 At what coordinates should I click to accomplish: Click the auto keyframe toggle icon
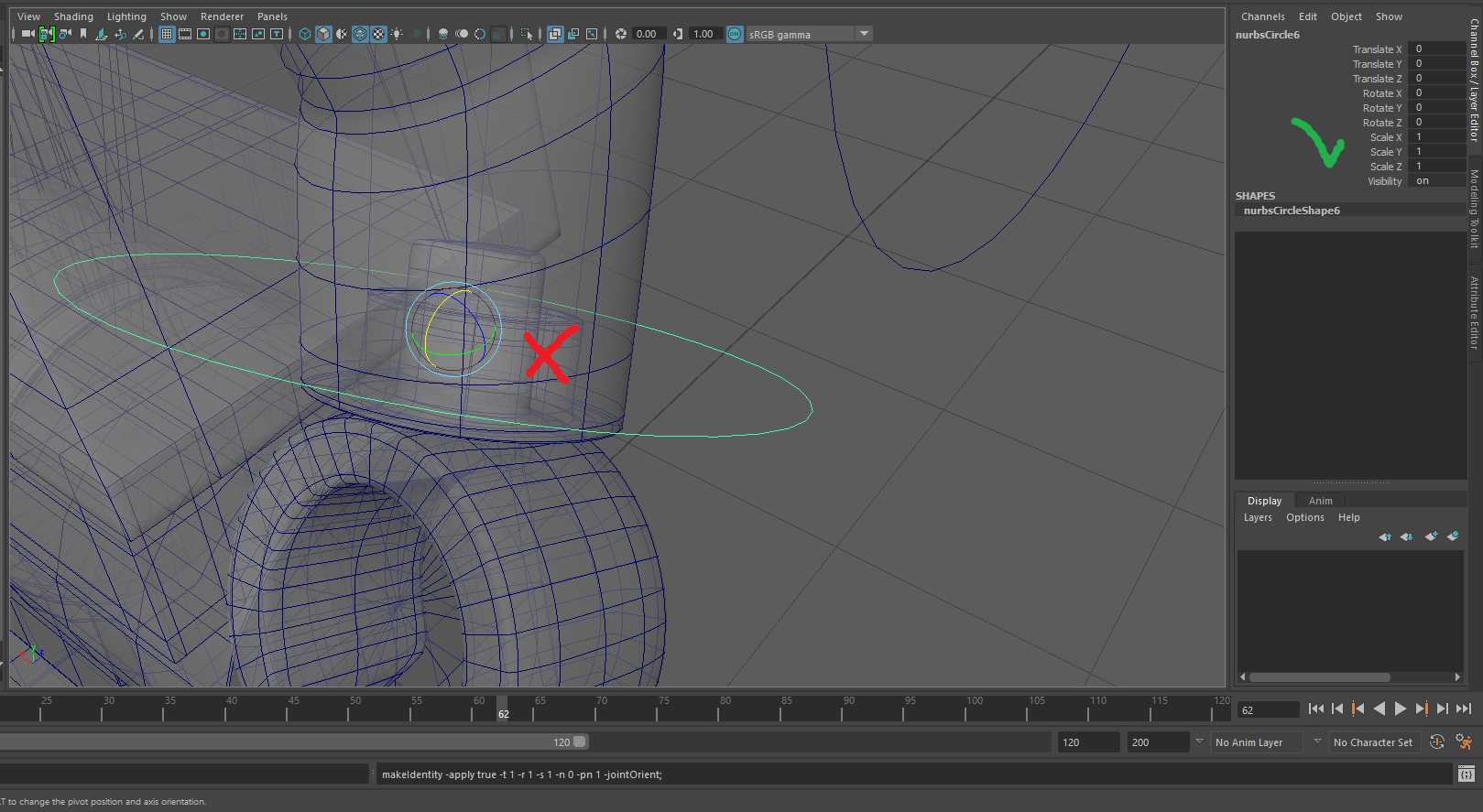click(x=1437, y=742)
